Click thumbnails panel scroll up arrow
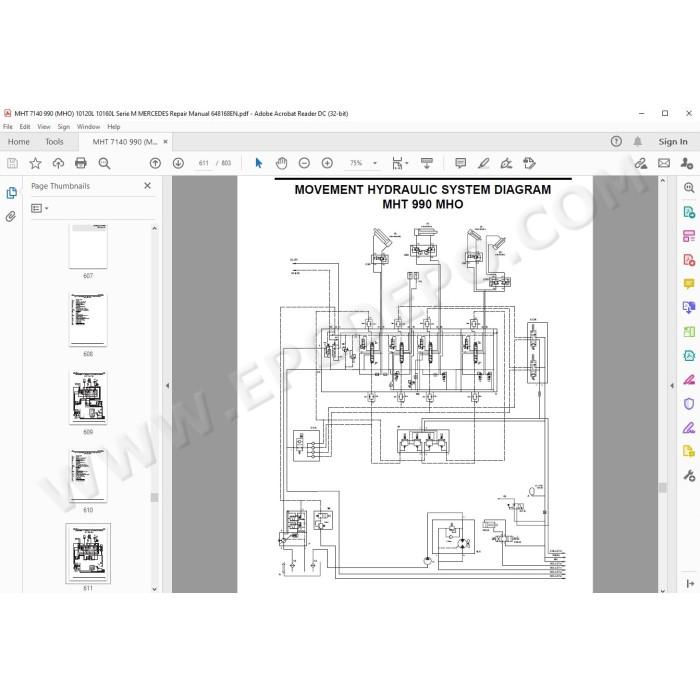The height and width of the screenshot is (700, 700). tap(154, 228)
